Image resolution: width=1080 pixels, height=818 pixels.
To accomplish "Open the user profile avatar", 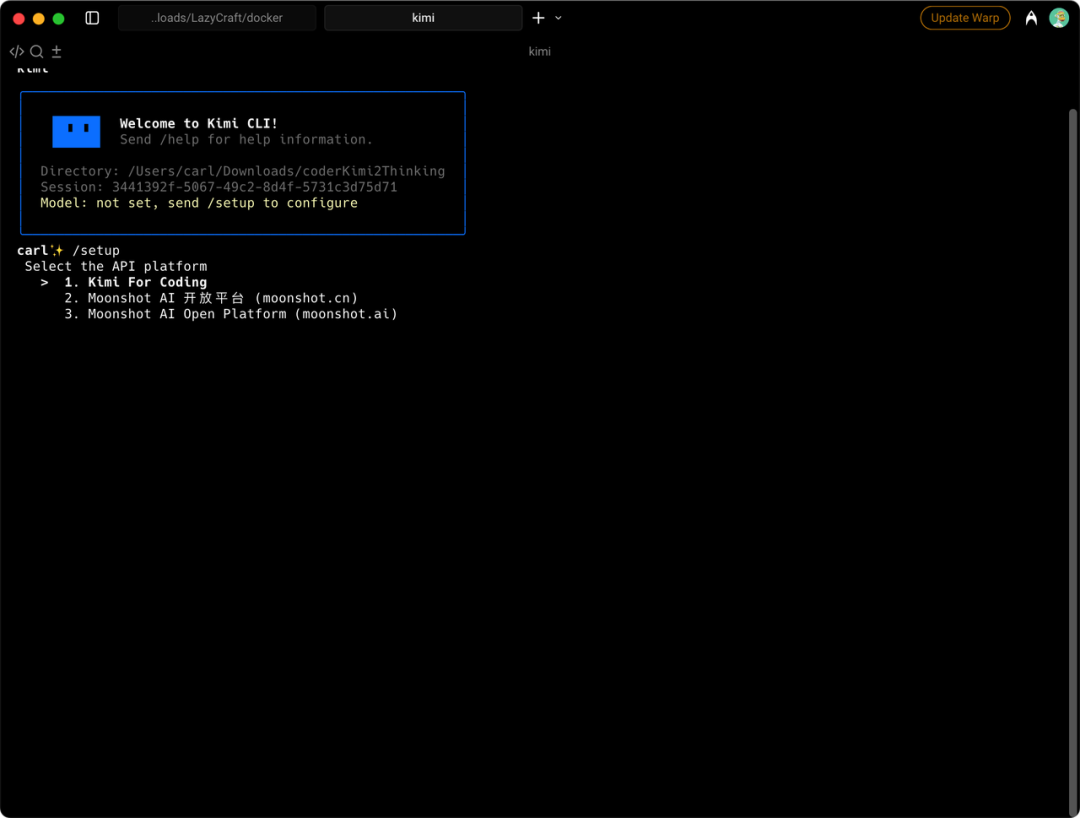I will [1058, 18].
